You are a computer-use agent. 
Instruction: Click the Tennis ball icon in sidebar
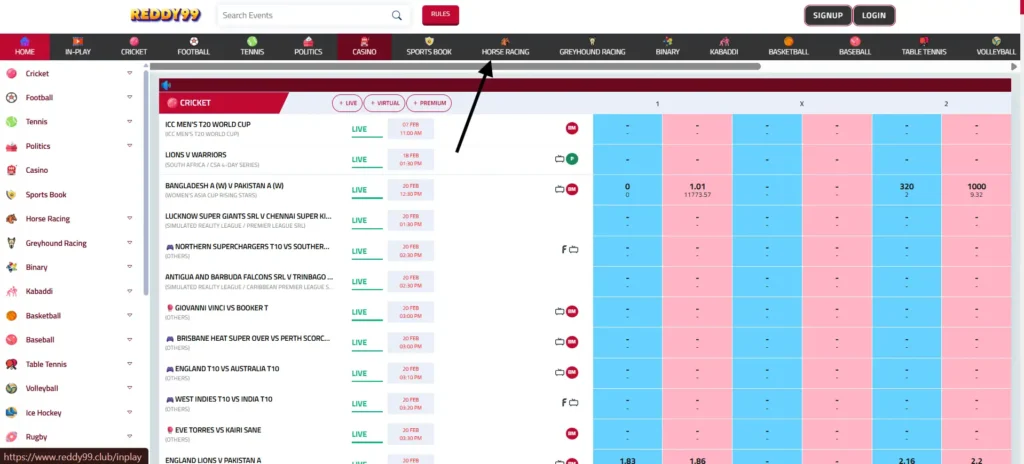[11, 122]
